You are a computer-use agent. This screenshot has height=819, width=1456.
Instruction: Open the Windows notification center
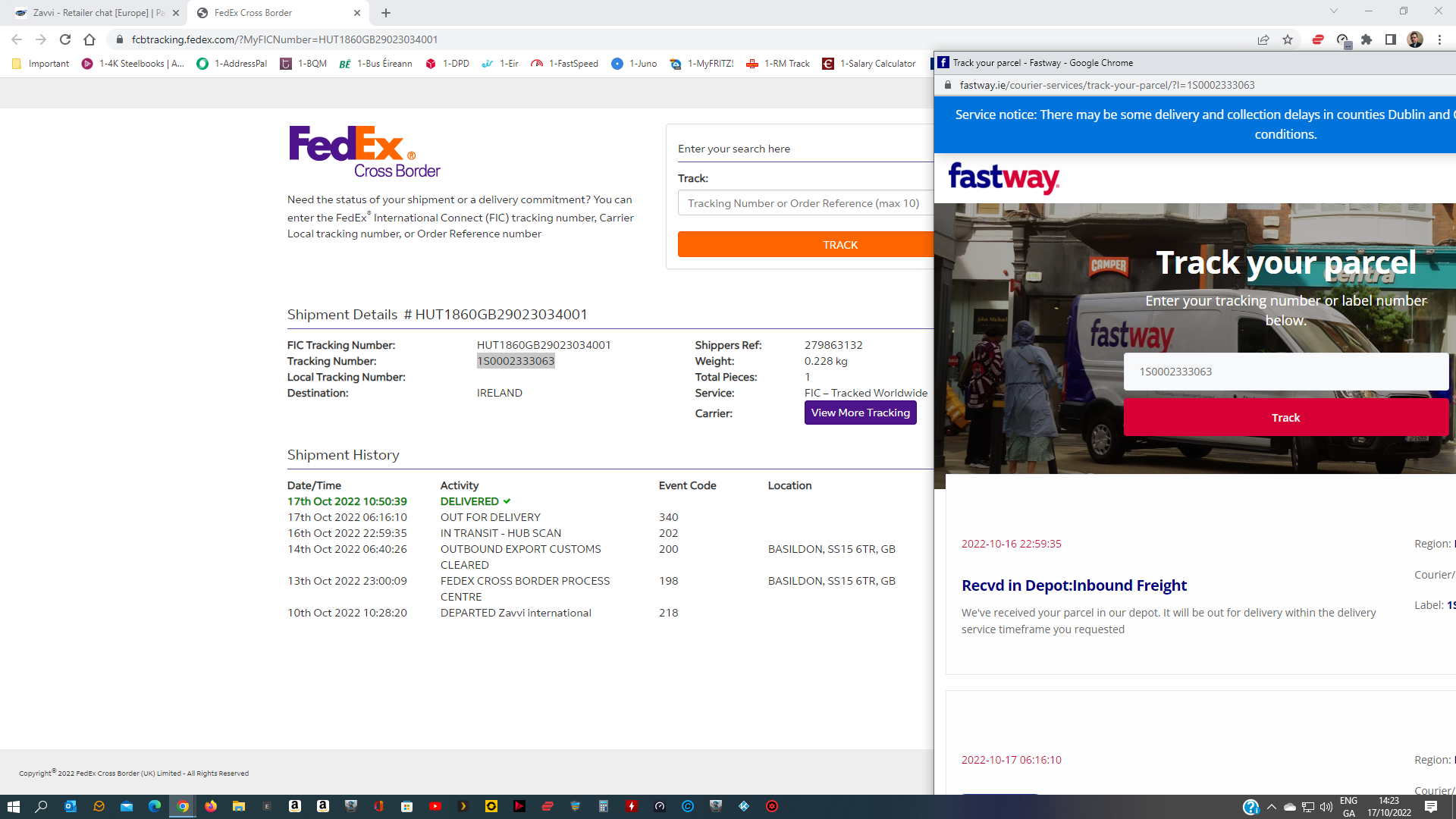(x=1431, y=807)
